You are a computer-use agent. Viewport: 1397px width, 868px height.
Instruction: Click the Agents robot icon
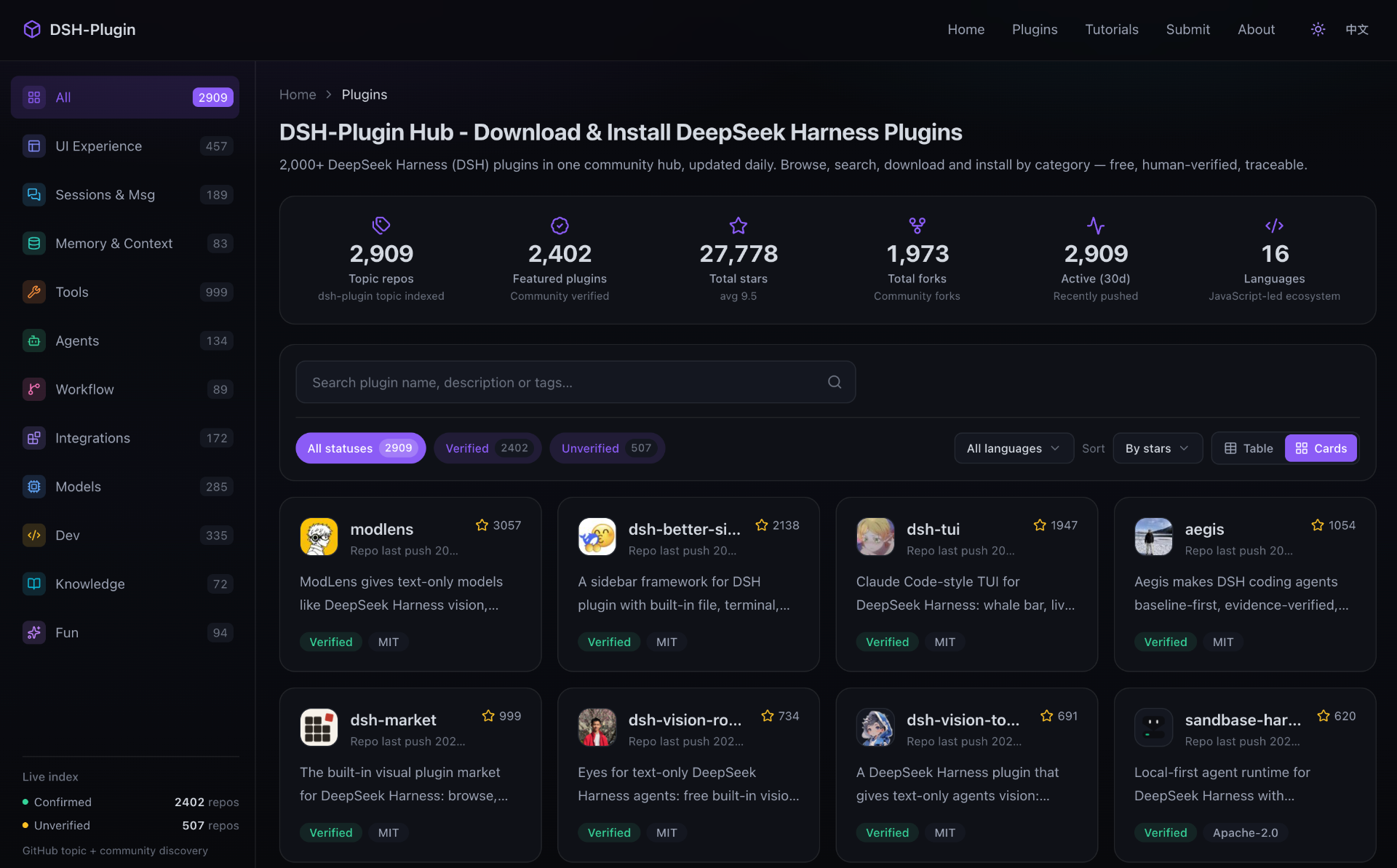(34, 341)
